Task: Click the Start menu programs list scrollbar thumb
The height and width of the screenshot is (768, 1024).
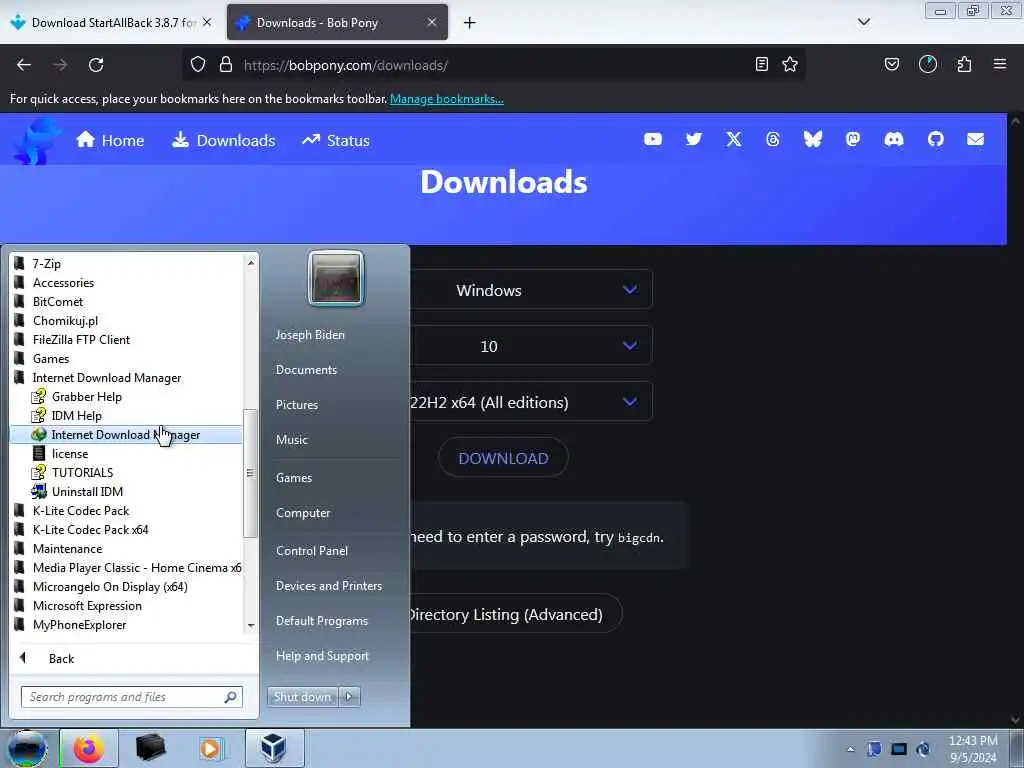Action: point(249,473)
